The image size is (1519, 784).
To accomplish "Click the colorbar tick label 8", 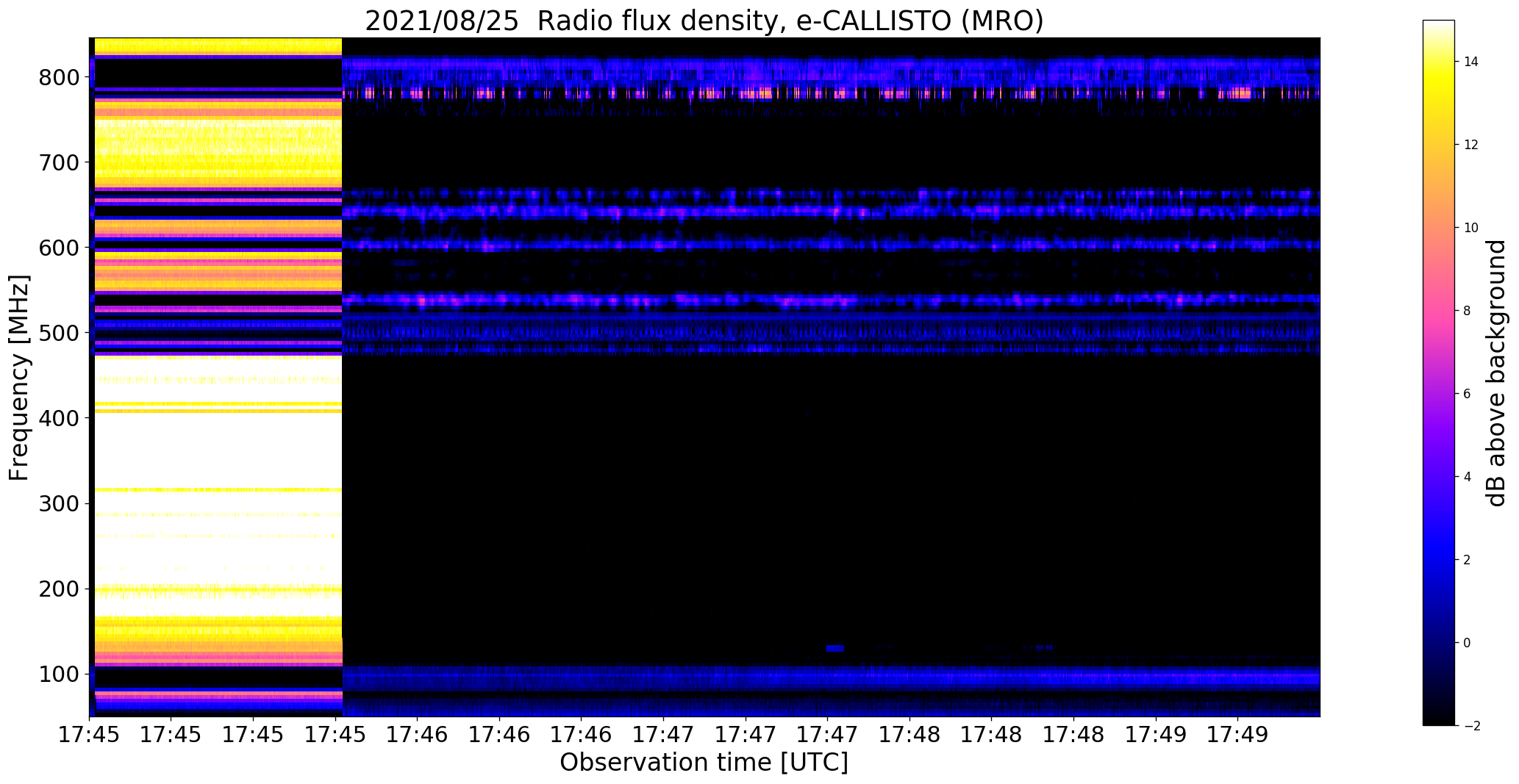I will coord(1467,311).
